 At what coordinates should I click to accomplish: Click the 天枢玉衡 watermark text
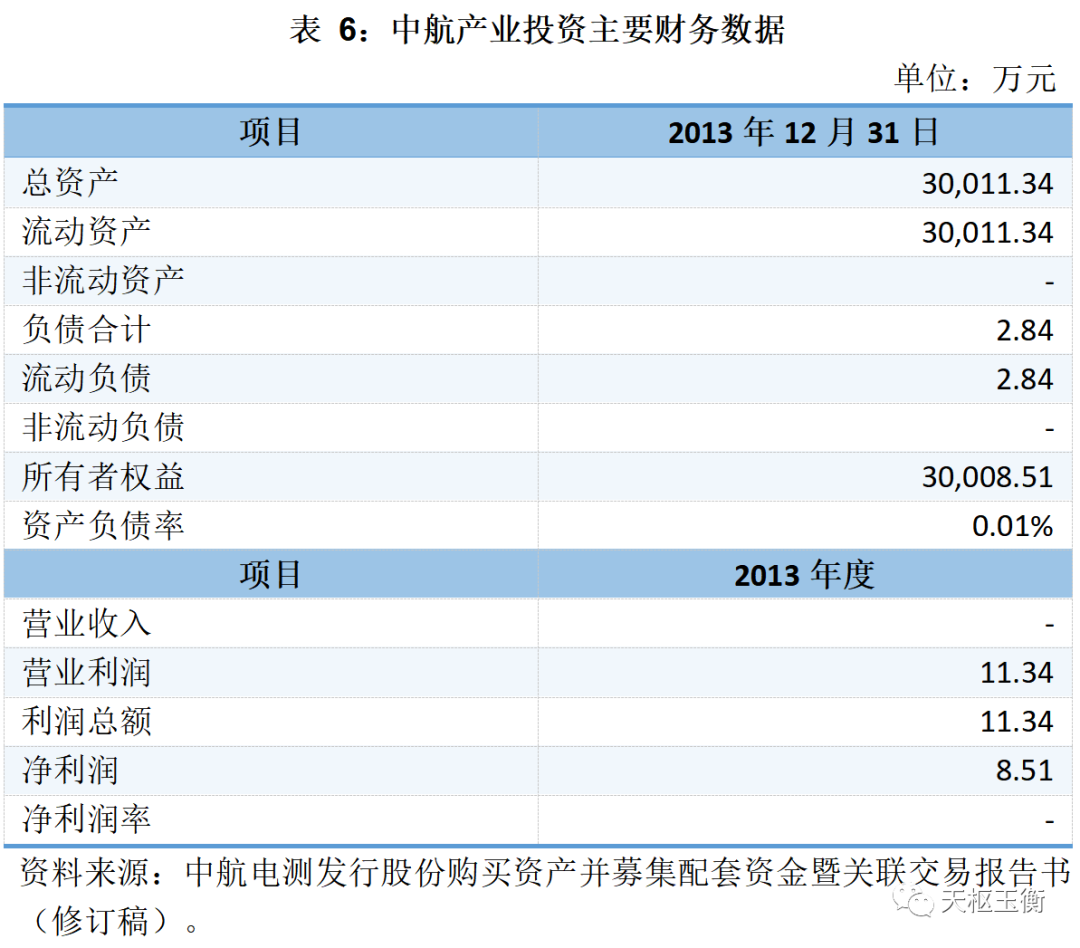pos(992,903)
